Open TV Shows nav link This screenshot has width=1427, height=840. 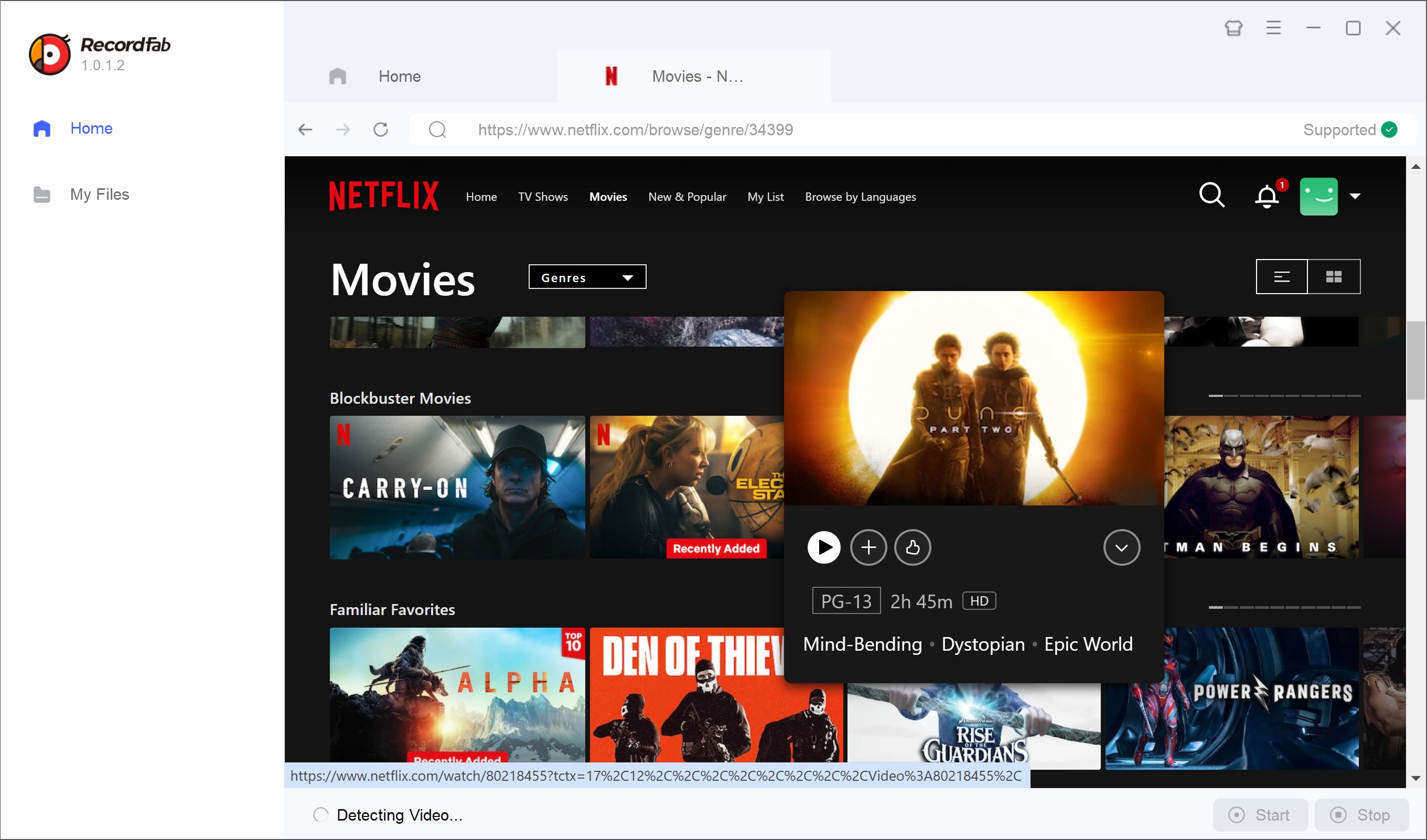point(543,197)
